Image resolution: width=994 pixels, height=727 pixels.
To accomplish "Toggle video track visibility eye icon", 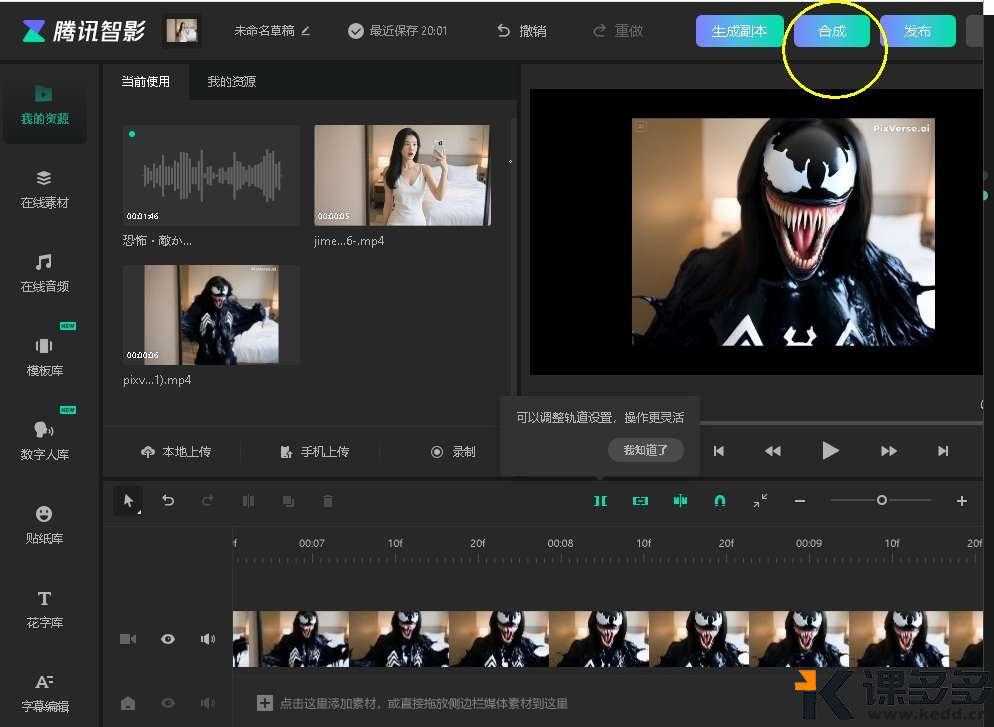I will tap(167, 639).
